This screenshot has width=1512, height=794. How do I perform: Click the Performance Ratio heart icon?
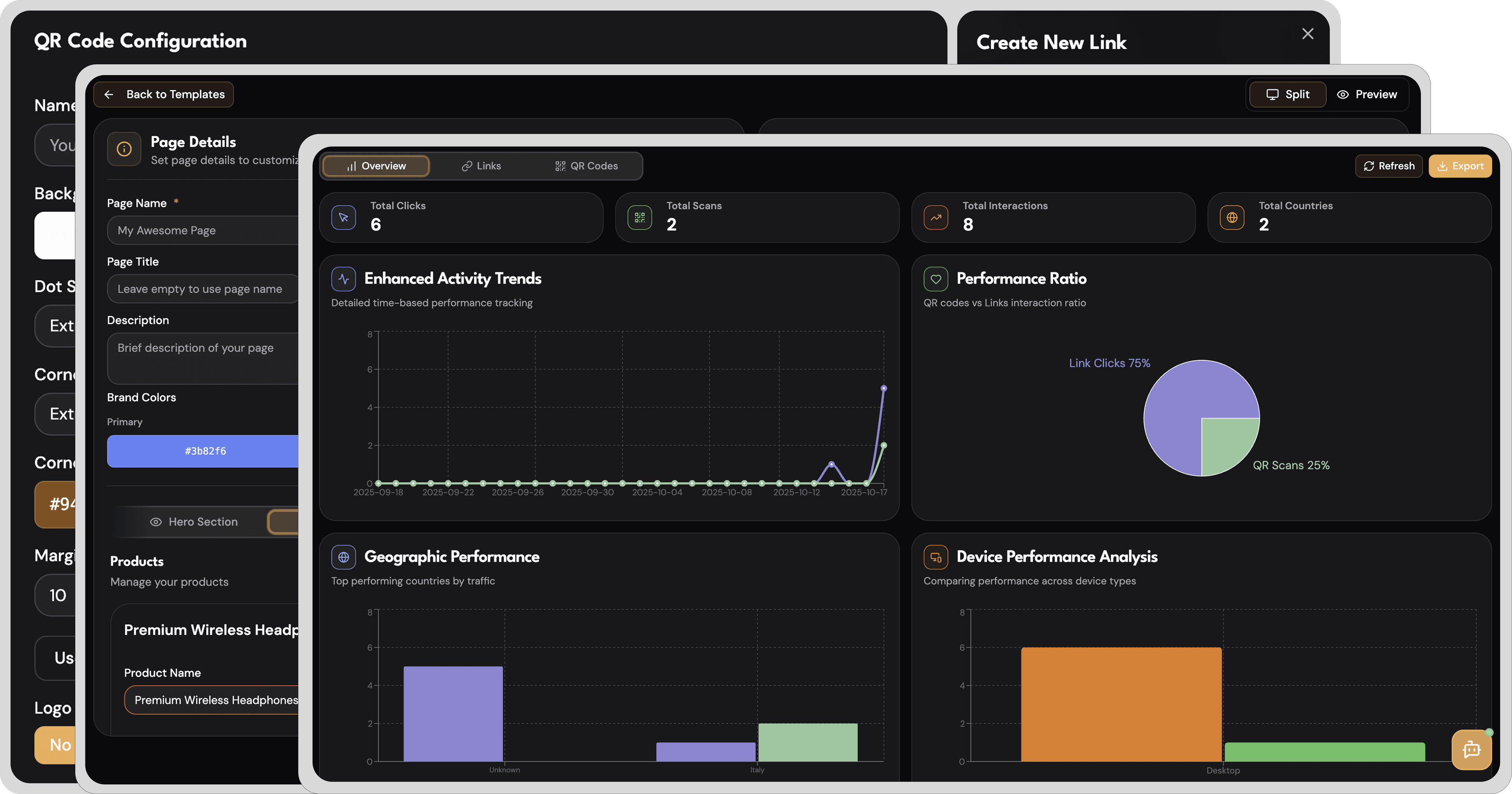[x=936, y=278]
